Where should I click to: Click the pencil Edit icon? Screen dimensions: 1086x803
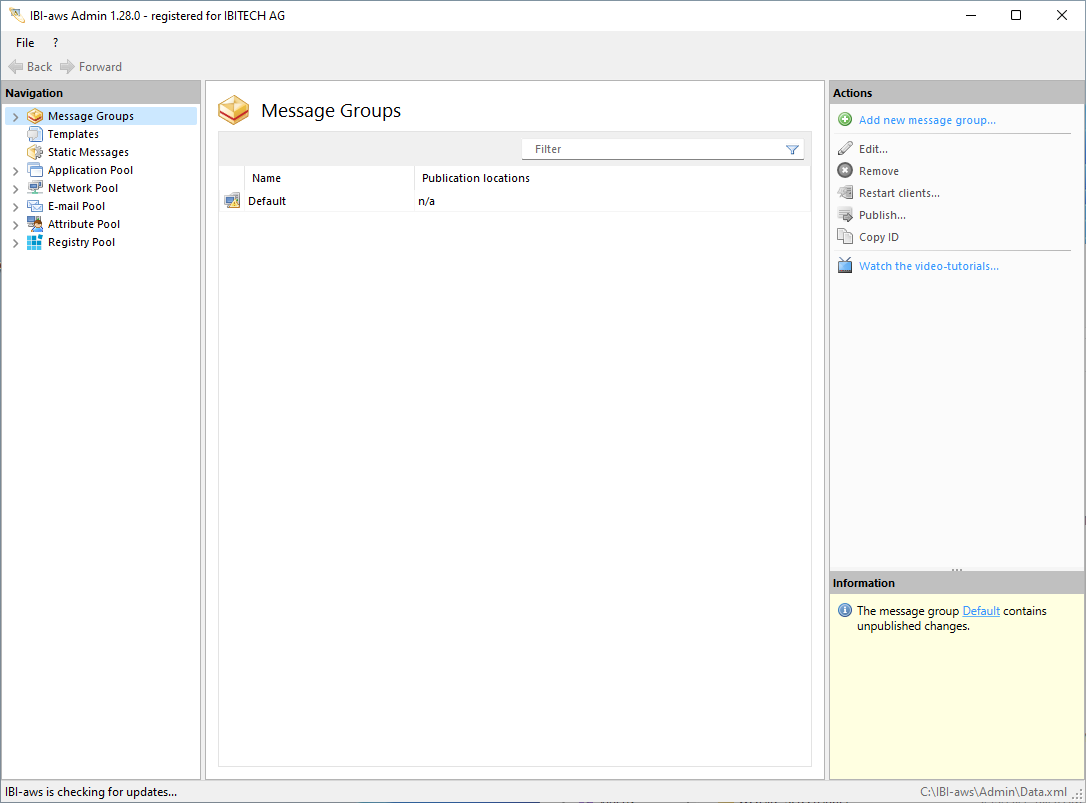pyautogui.click(x=845, y=149)
